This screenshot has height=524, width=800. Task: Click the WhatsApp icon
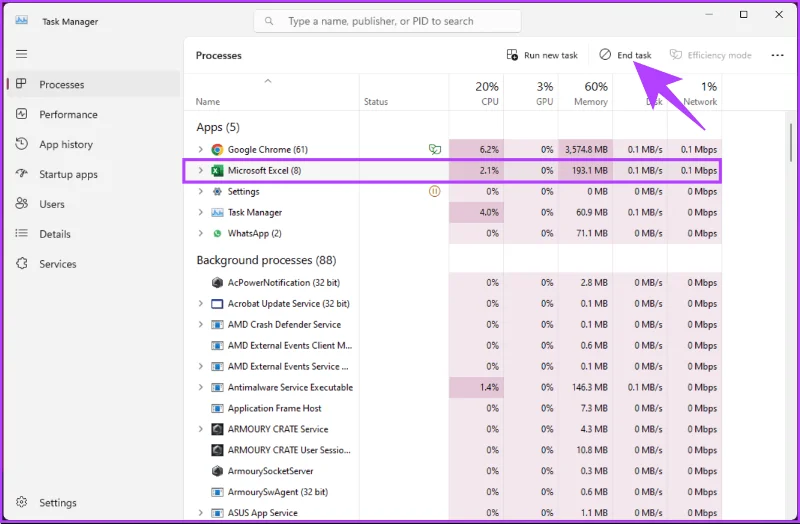(x=217, y=233)
